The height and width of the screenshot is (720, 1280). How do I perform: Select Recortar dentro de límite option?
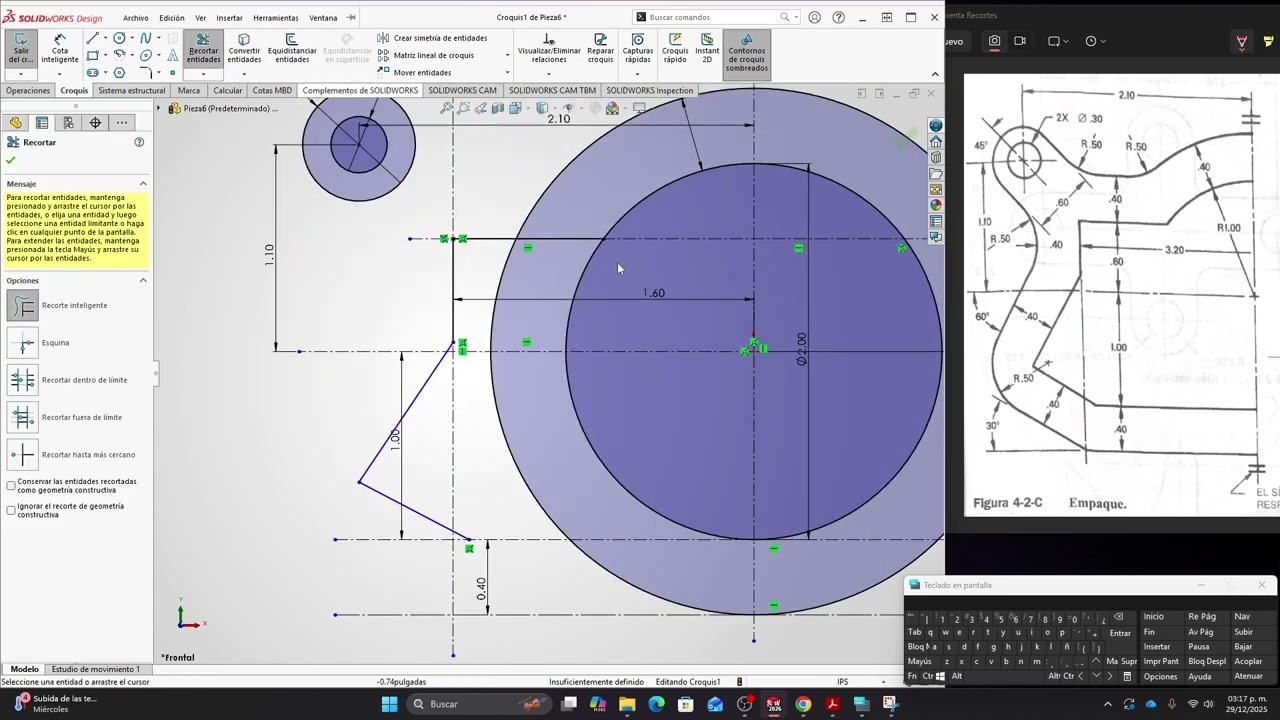[23, 380]
